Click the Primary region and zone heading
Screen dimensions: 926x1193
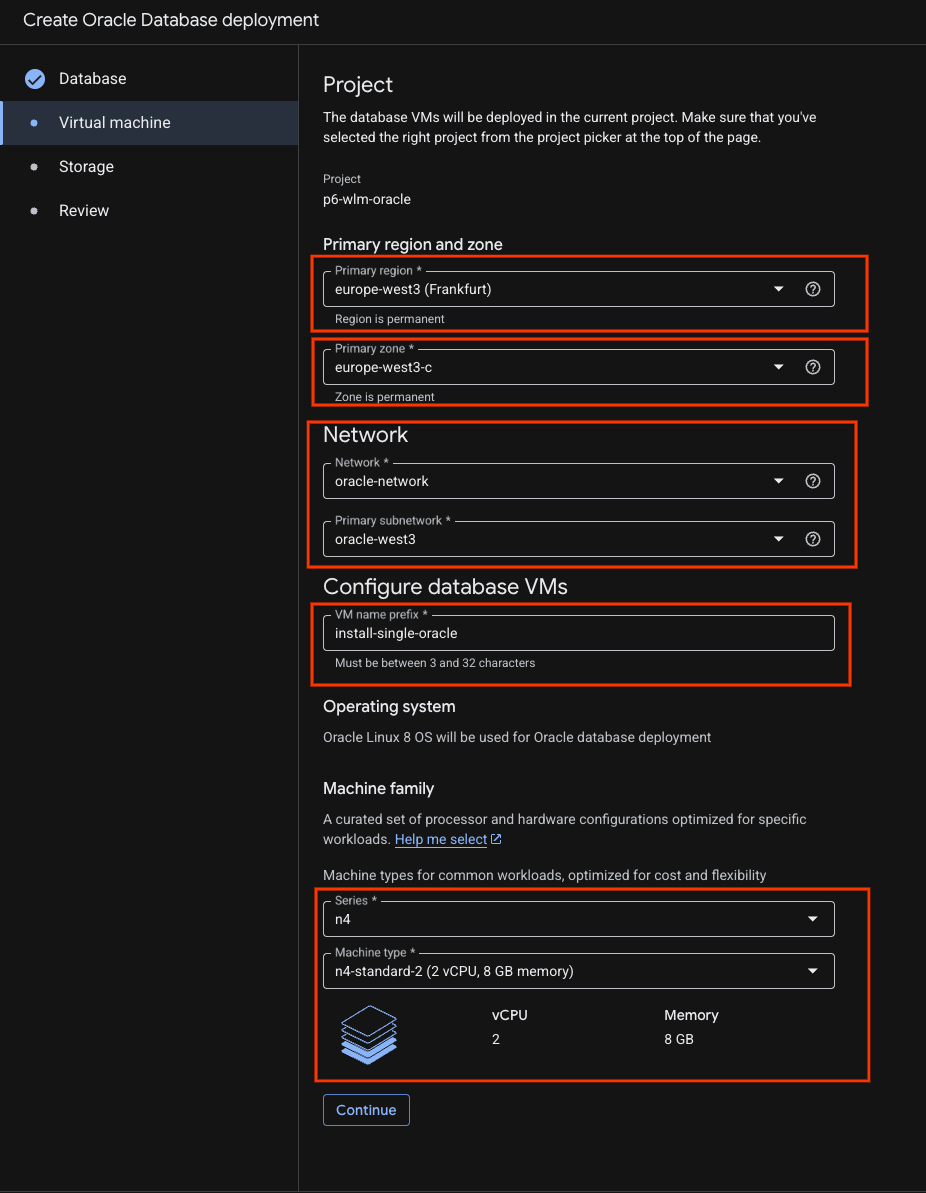pos(412,244)
